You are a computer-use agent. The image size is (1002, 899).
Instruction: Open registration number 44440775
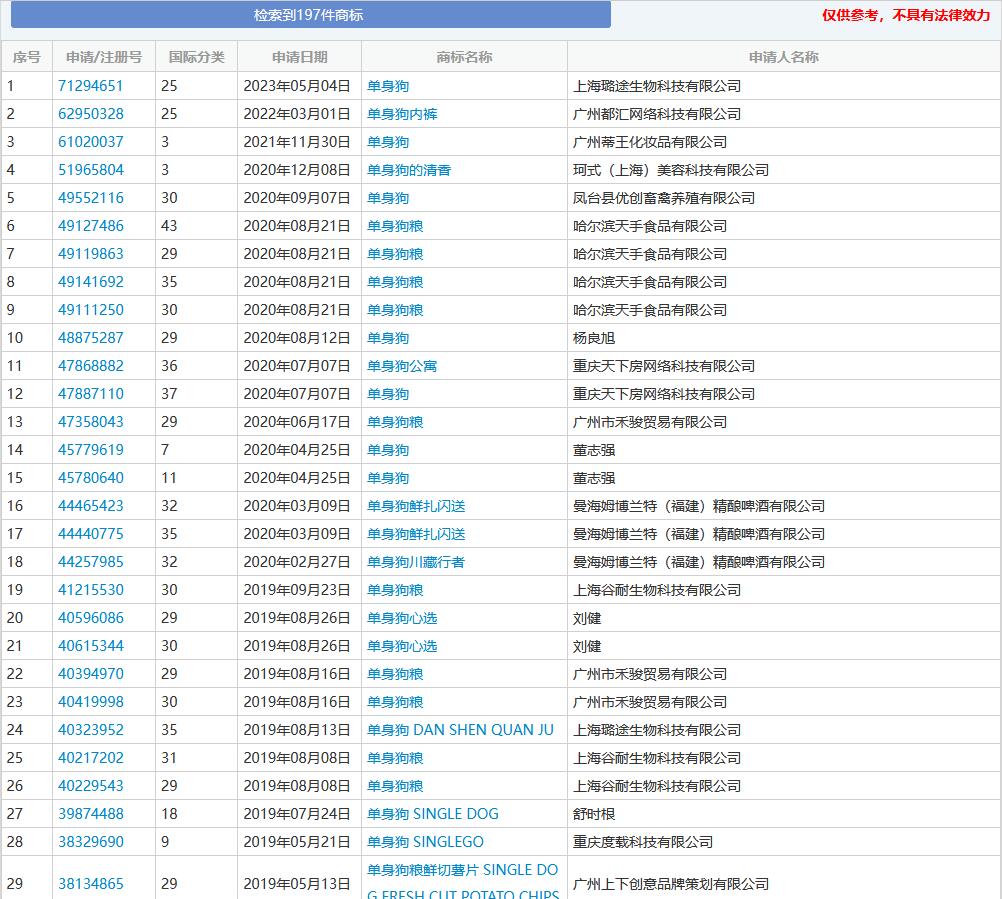pos(91,534)
